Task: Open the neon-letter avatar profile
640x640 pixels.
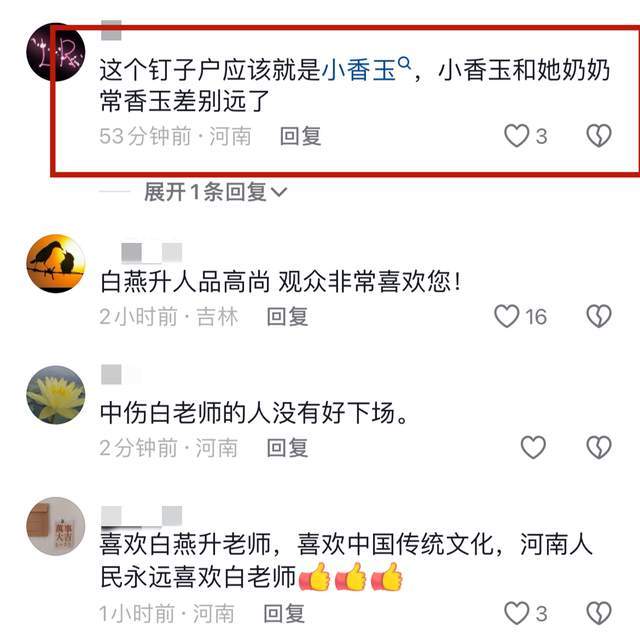Action: point(56,52)
